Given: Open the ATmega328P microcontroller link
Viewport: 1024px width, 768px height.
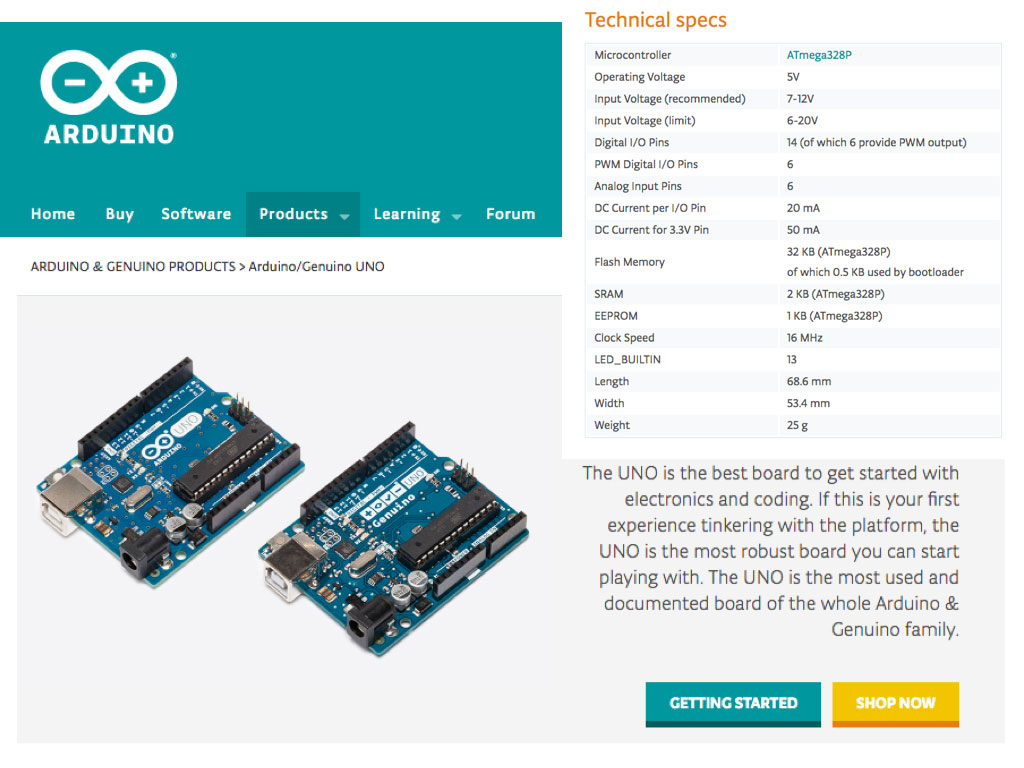Looking at the screenshot, I should click(819, 55).
